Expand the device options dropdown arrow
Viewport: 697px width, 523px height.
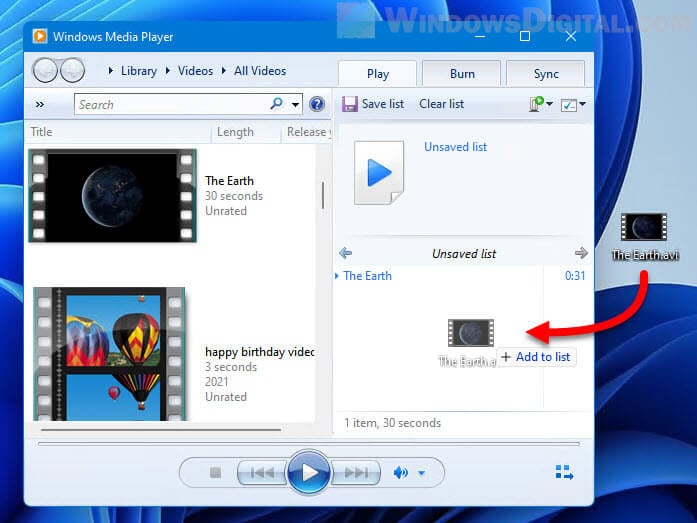(549, 104)
